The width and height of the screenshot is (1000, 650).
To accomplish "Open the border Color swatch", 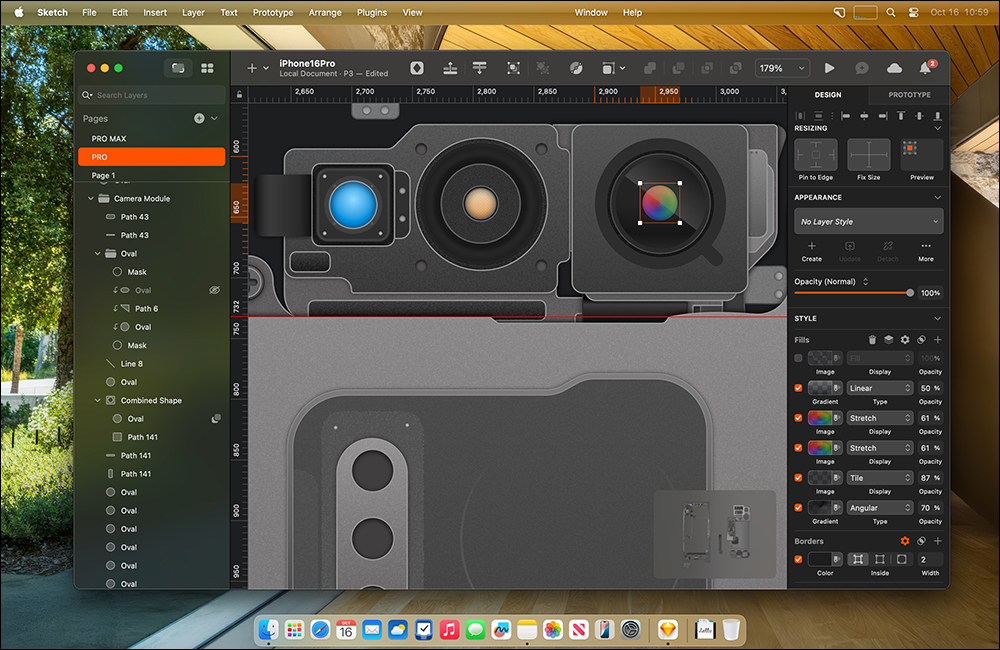I will click(825, 559).
